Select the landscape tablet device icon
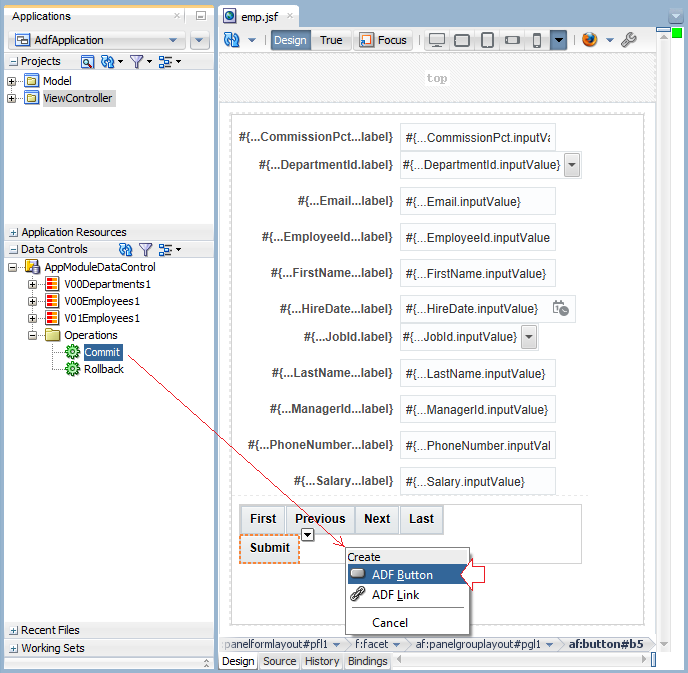The height and width of the screenshot is (673, 688). point(462,40)
